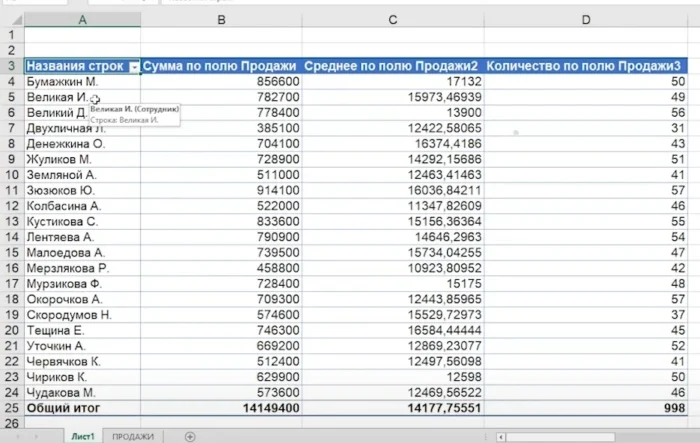Viewport: 700px width, 443px height.
Task: Click the sheet navigation left arrow
Action: click(17, 436)
